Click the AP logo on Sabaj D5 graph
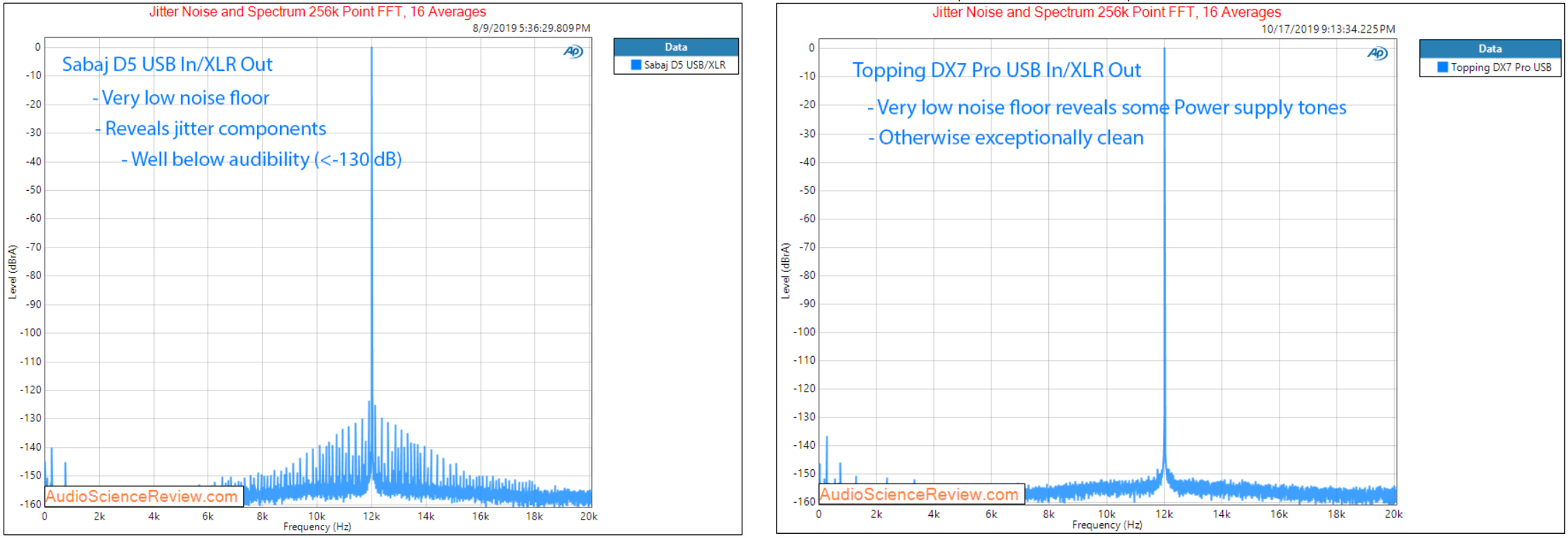Image resolution: width=1568 pixels, height=538 pixels. 573,52
